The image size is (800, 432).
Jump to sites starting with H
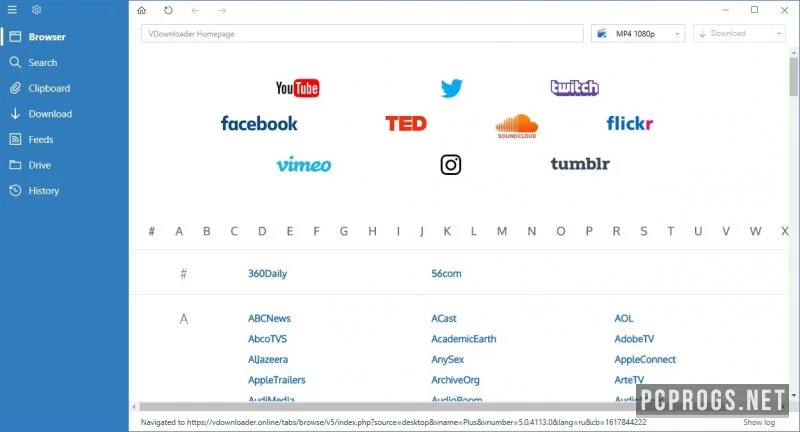pos(372,231)
